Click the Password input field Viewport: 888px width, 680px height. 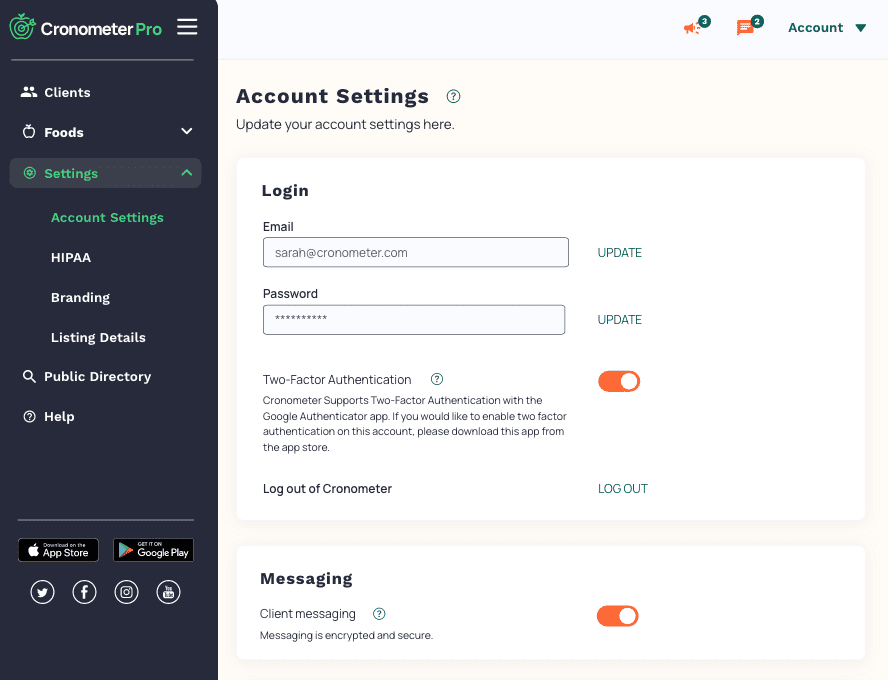tap(414, 320)
